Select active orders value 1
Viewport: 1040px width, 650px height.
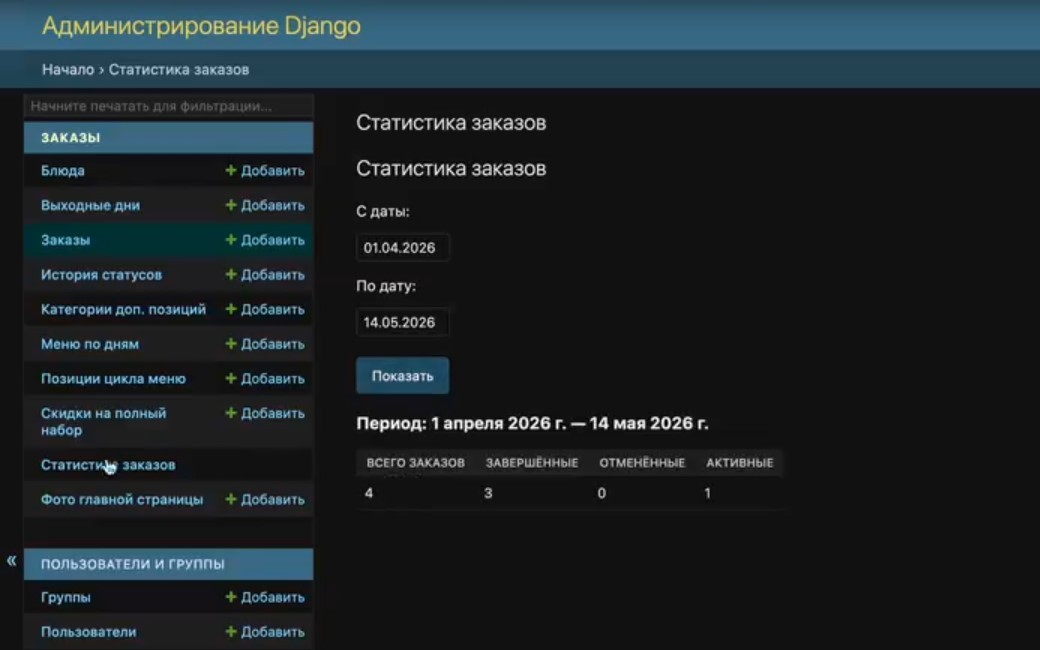[x=708, y=493]
